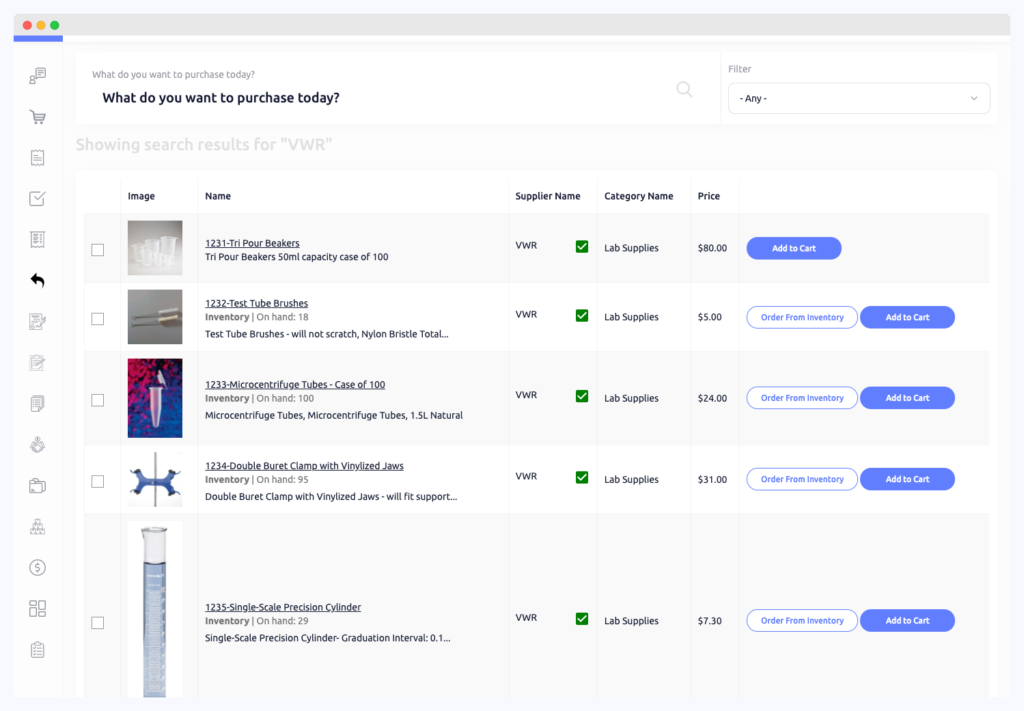The image size is (1024, 711).
Task: Order Double Buret Clamp from inventory
Action: point(801,479)
